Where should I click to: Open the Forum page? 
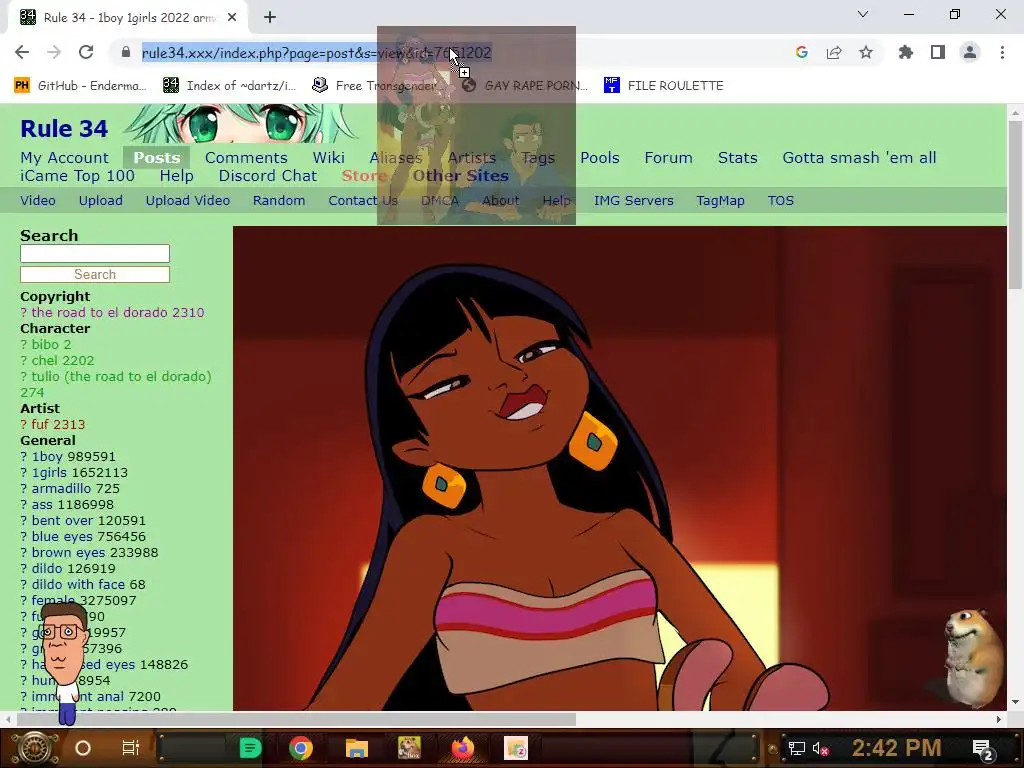coord(668,158)
